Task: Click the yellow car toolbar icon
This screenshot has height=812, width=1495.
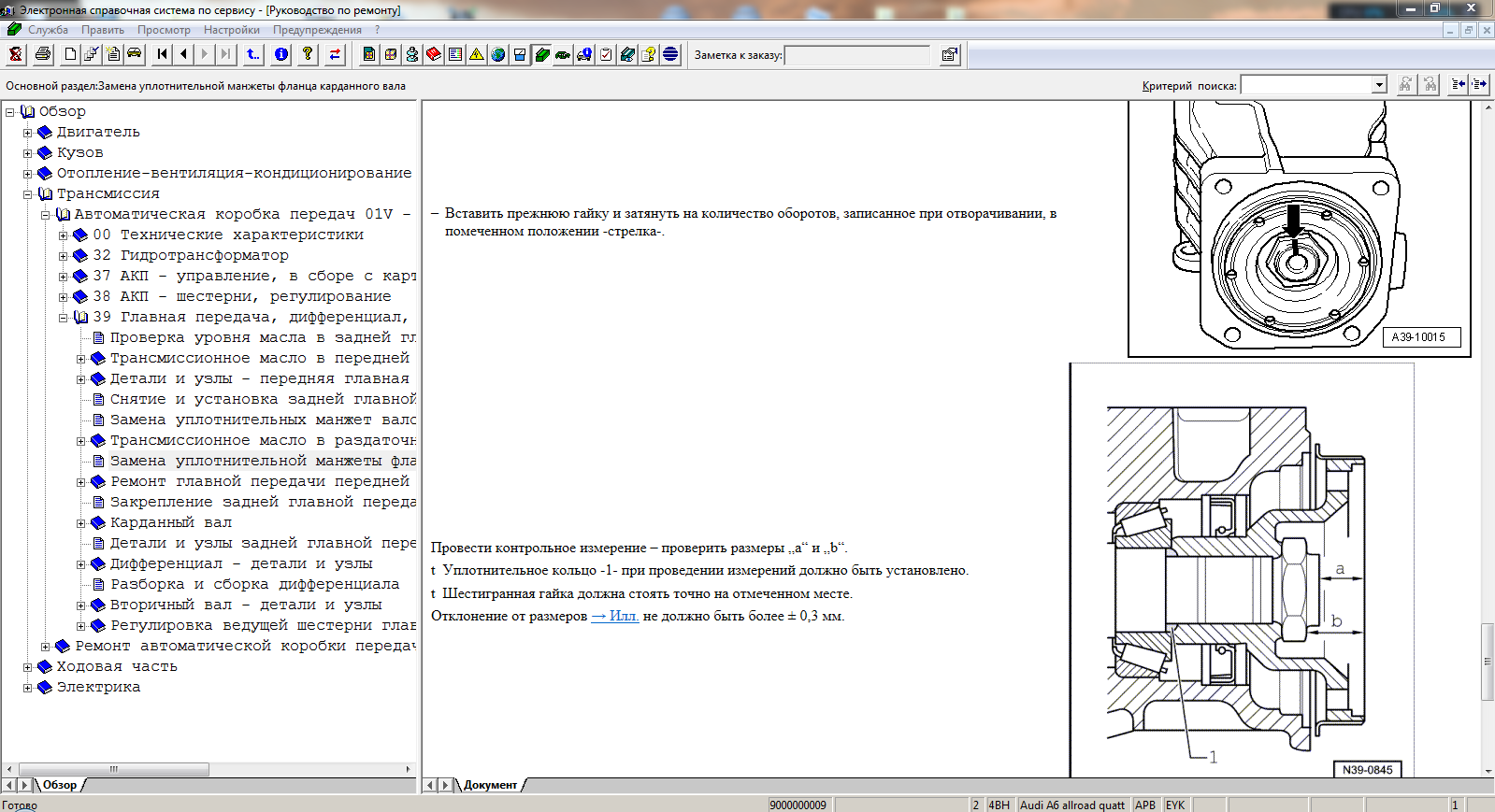Action: 135,54
